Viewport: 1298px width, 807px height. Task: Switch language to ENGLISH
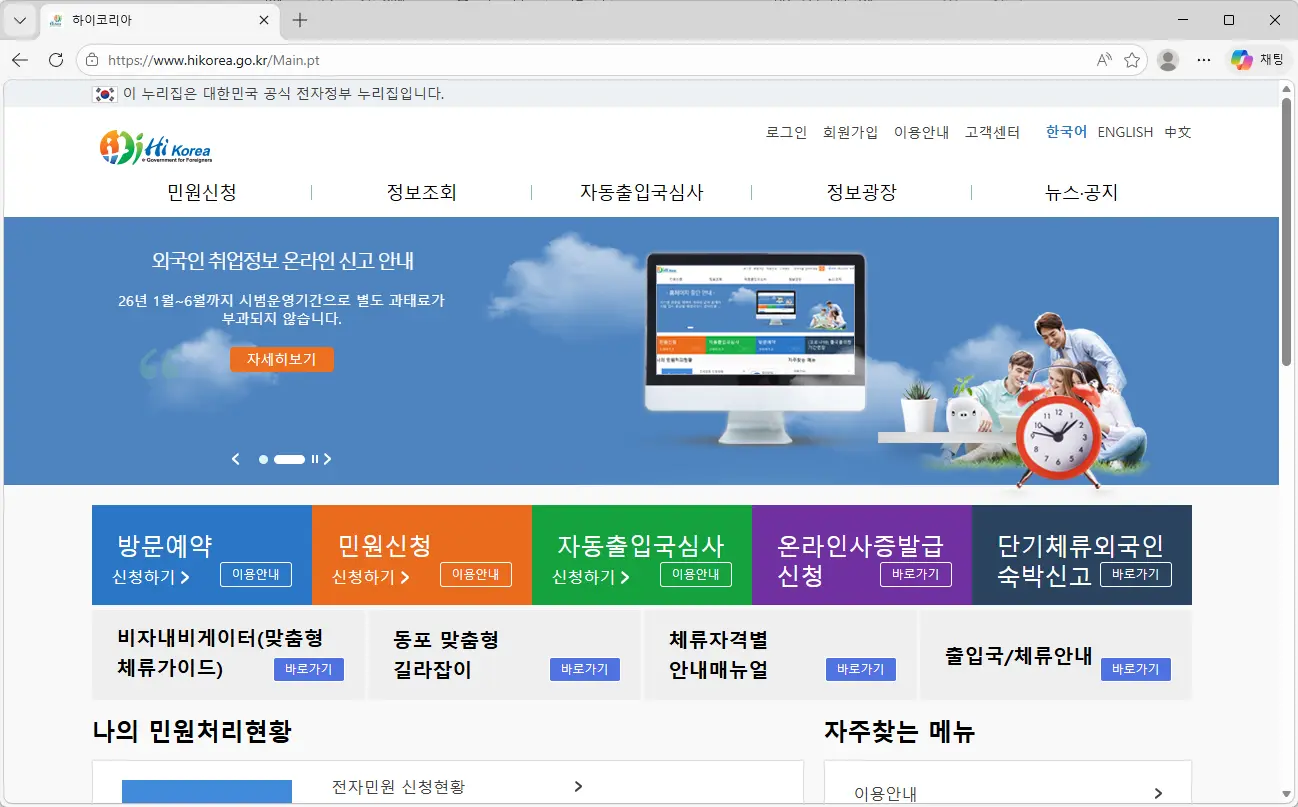tap(1125, 132)
